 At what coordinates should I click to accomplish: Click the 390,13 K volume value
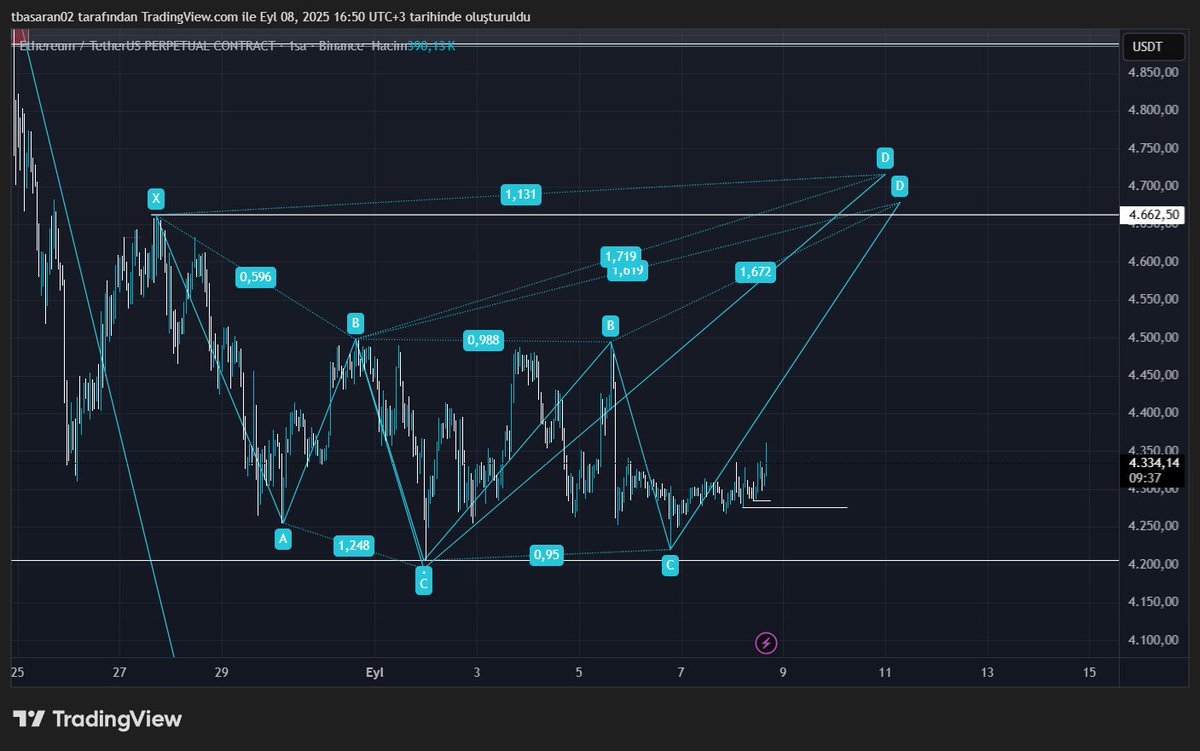(x=431, y=46)
